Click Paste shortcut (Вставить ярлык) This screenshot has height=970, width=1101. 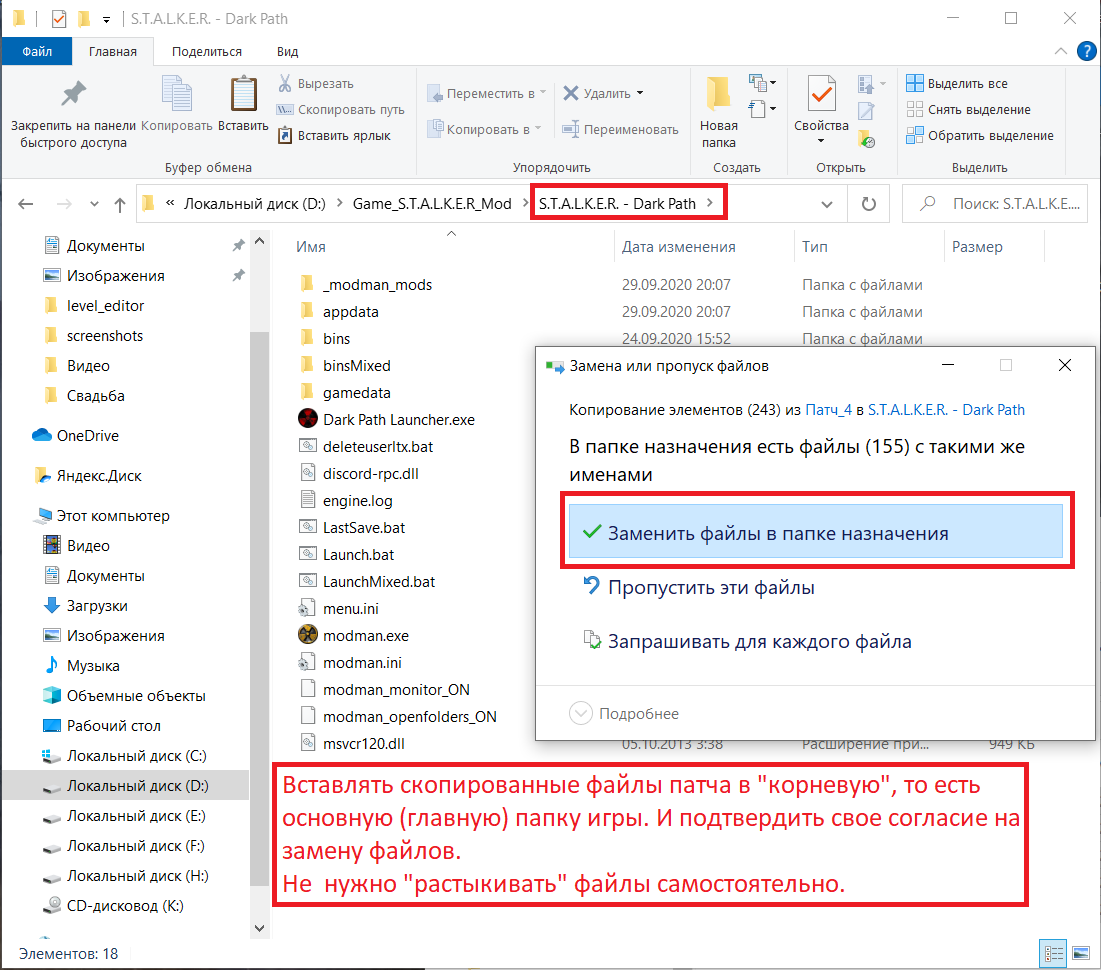pyautogui.click(x=334, y=136)
